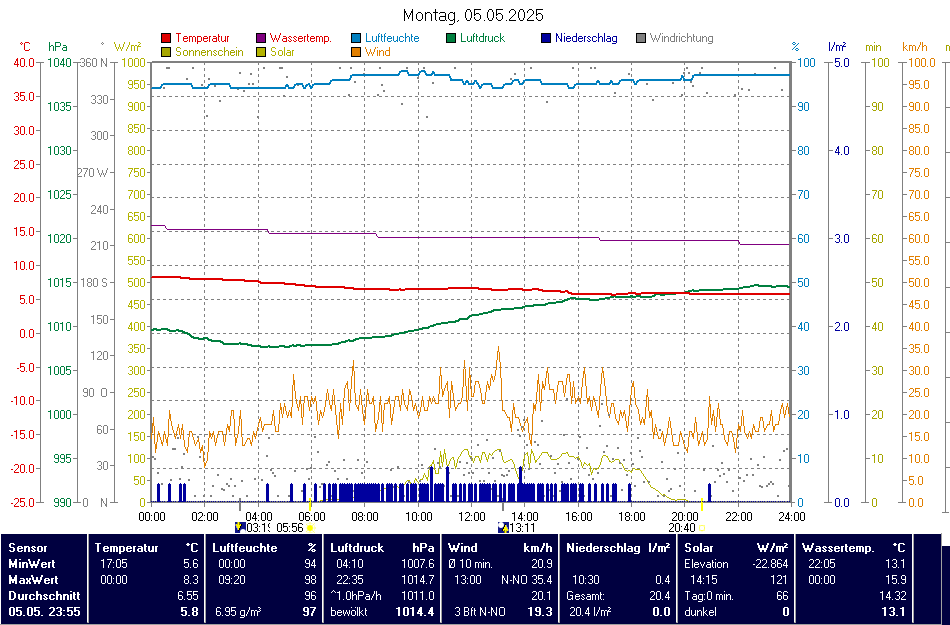This screenshot has height=625, width=950.
Task: Click the absolute humidity value 6.95 g/m³
Action: 238,612
